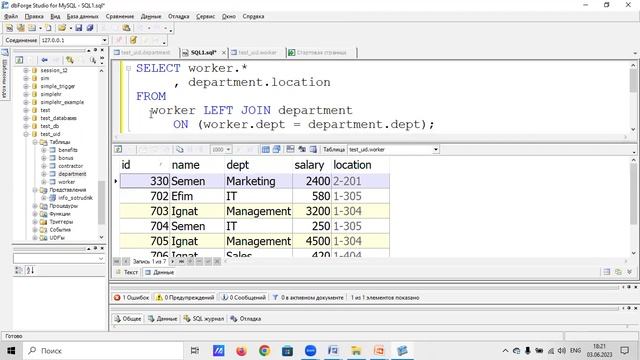The height and width of the screenshot is (360, 640).
Task: Expand the benefits table node
Action: [44, 150]
